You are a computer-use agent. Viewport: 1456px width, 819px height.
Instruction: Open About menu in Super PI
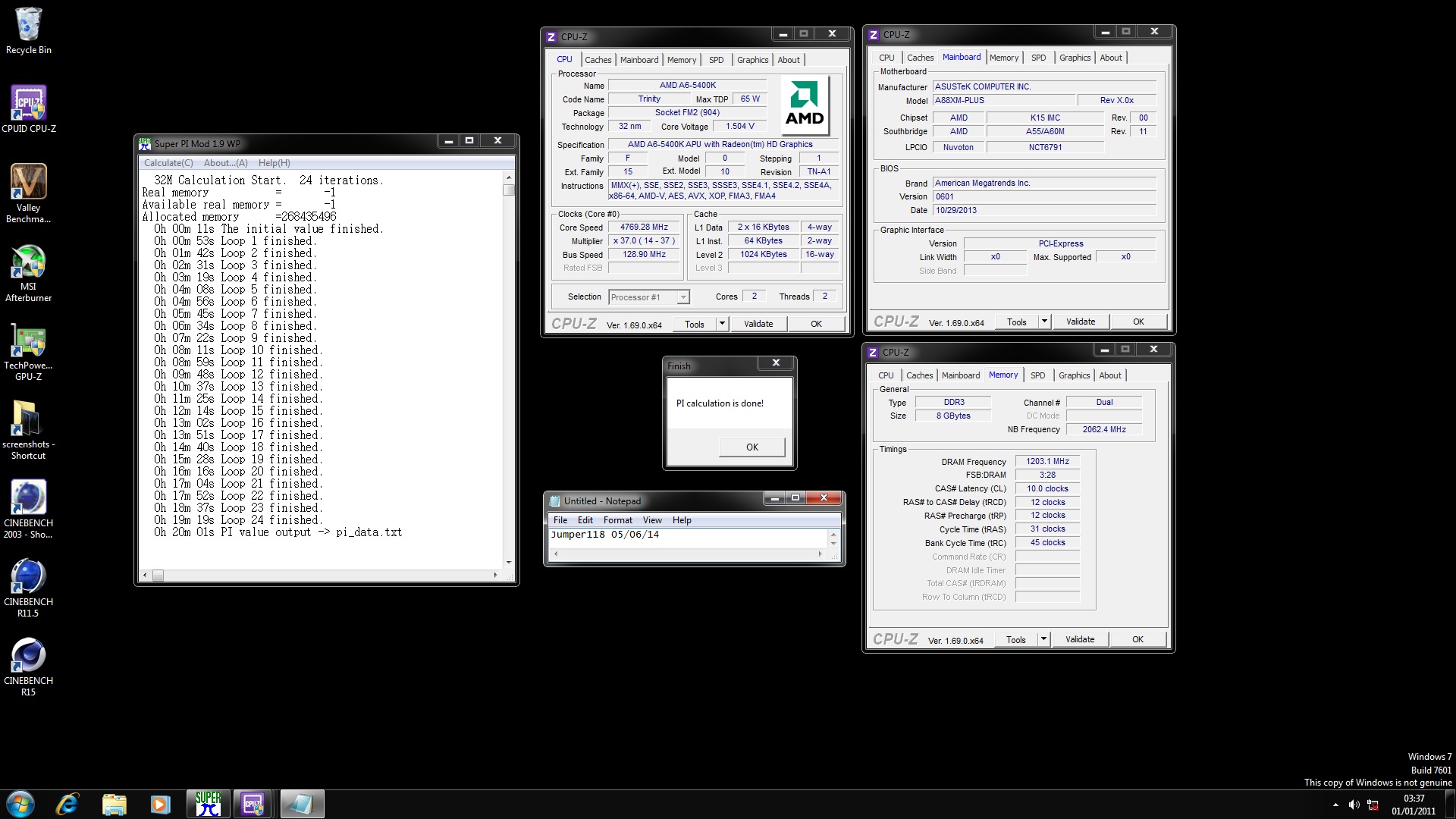coord(225,163)
